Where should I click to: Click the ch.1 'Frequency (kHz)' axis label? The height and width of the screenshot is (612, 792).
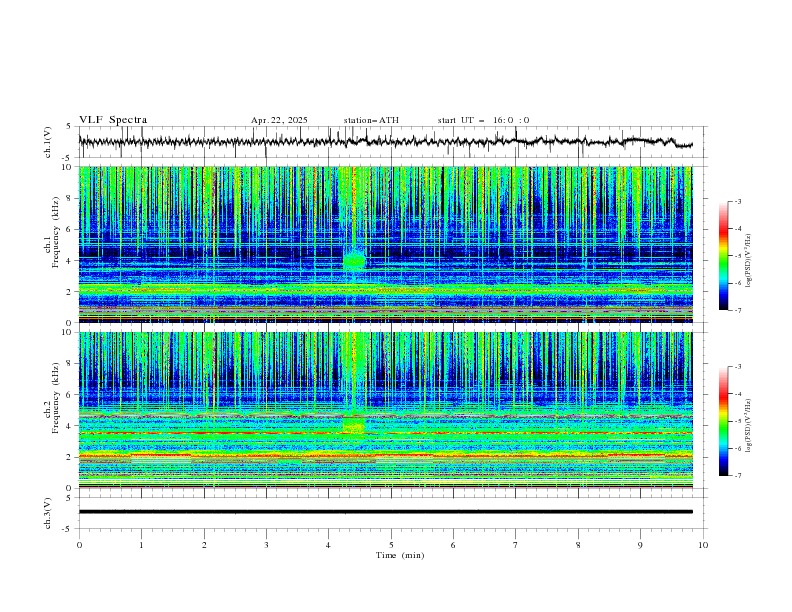(x=56, y=232)
